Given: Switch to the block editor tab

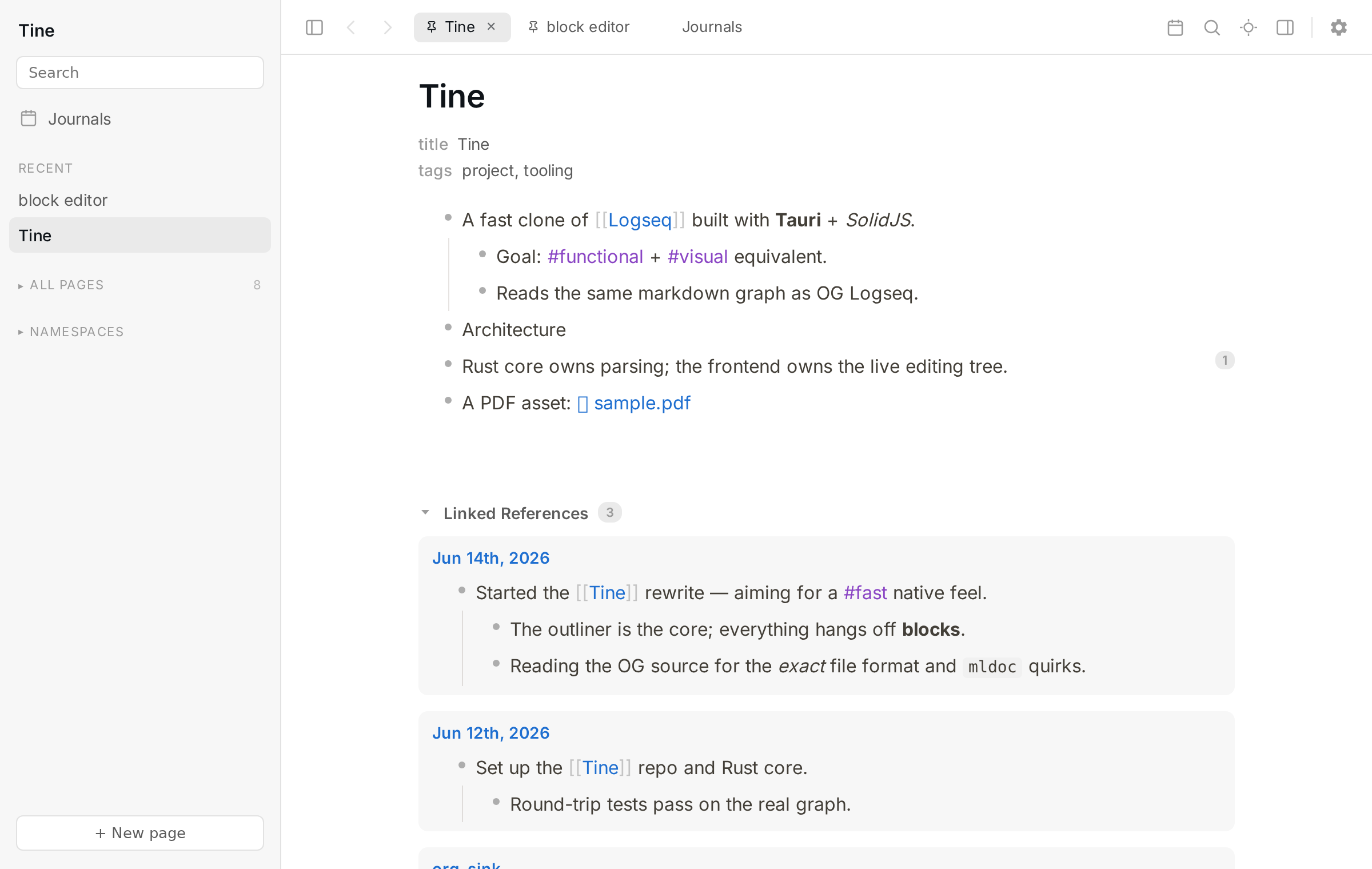Looking at the screenshot, I should [588, 27].
